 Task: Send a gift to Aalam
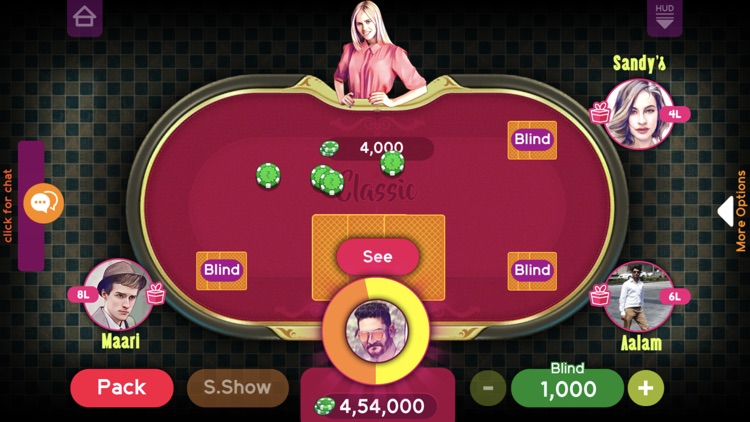click(600, 295)
